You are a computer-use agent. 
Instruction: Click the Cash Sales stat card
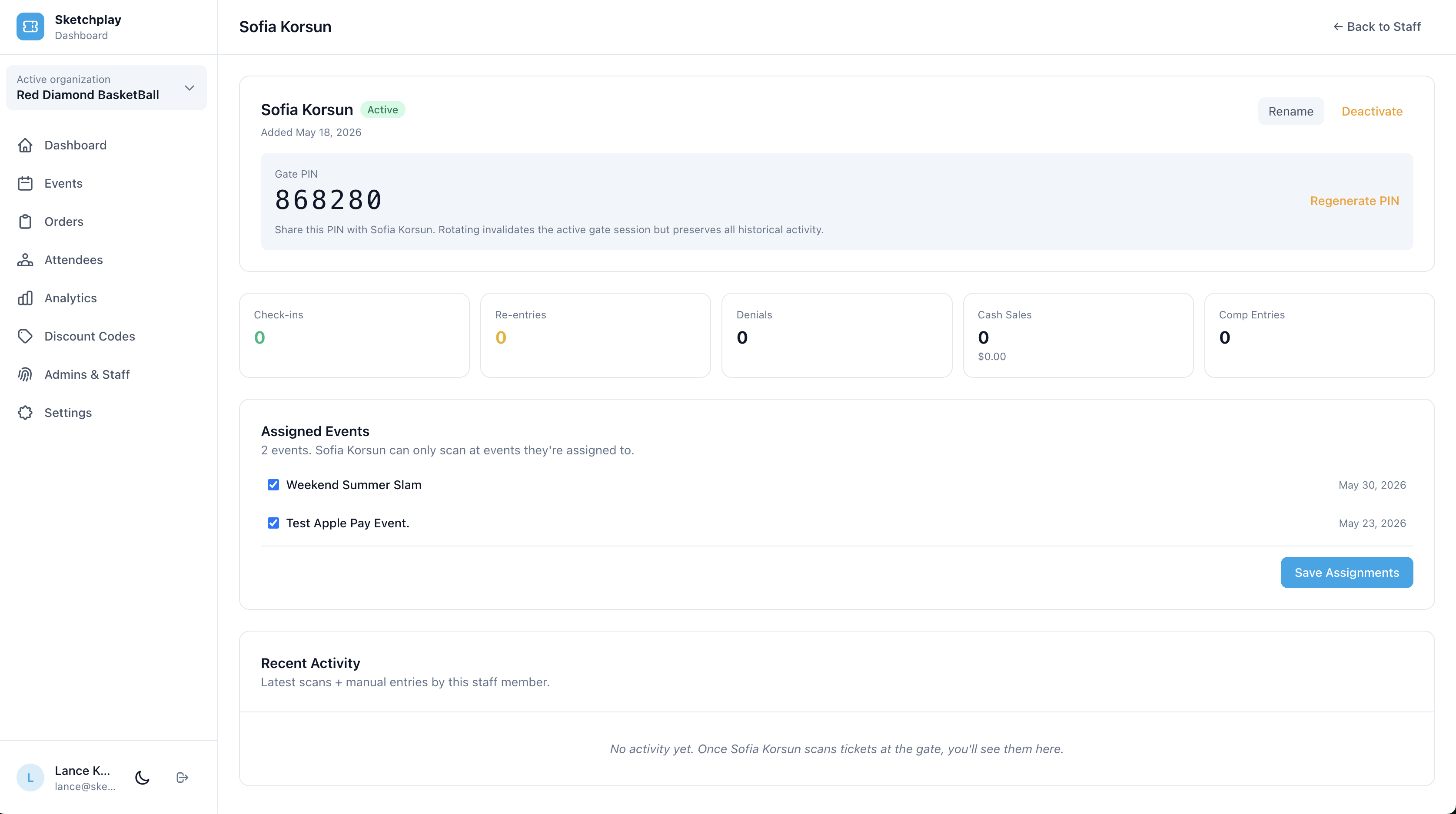[1078, 335]
